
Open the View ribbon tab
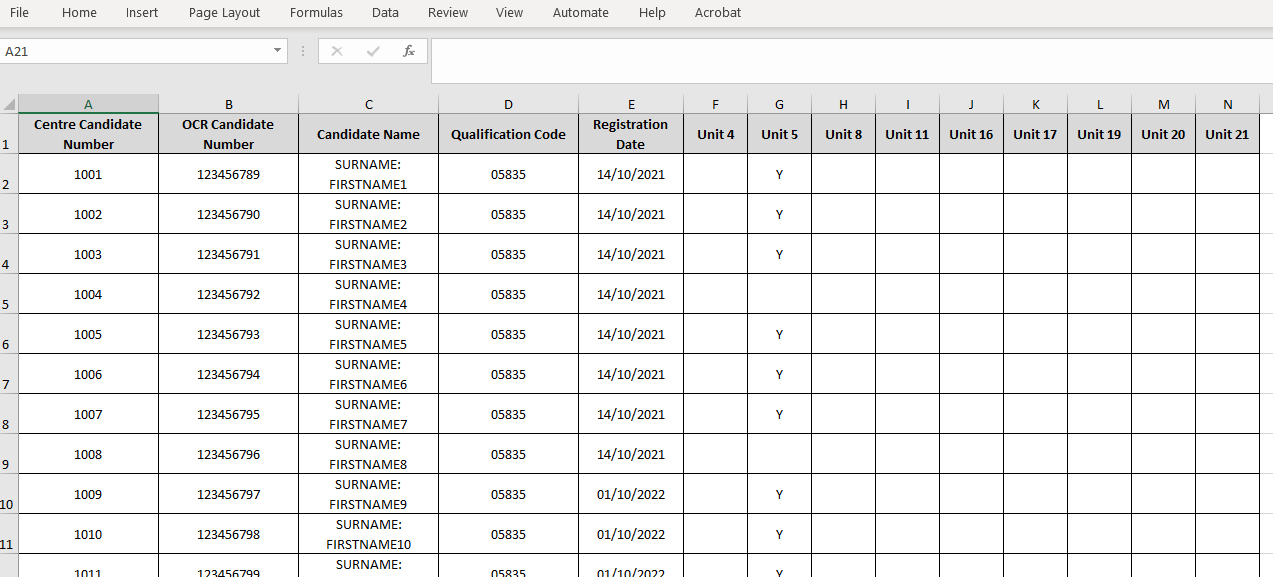[509, 13]
